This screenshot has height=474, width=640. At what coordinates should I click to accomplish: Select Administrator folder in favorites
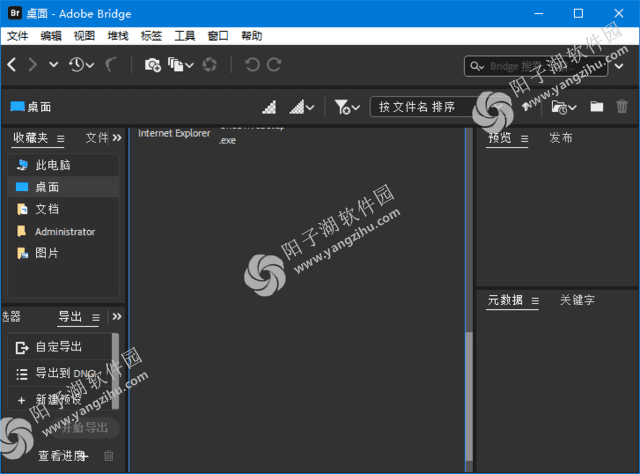(x=64, y=231)
